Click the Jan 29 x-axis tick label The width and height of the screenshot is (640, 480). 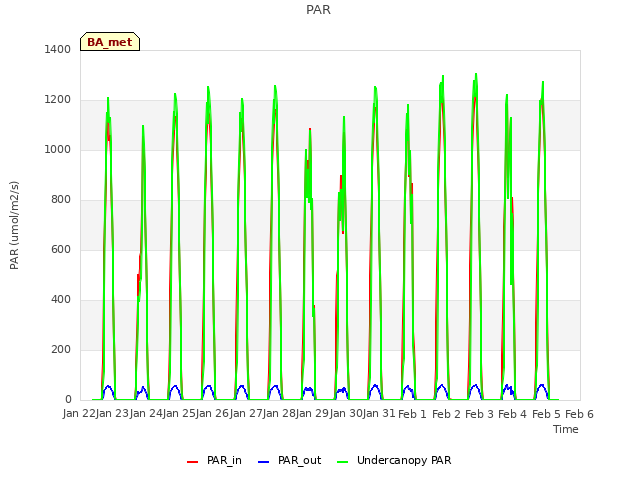click(312, 413)
